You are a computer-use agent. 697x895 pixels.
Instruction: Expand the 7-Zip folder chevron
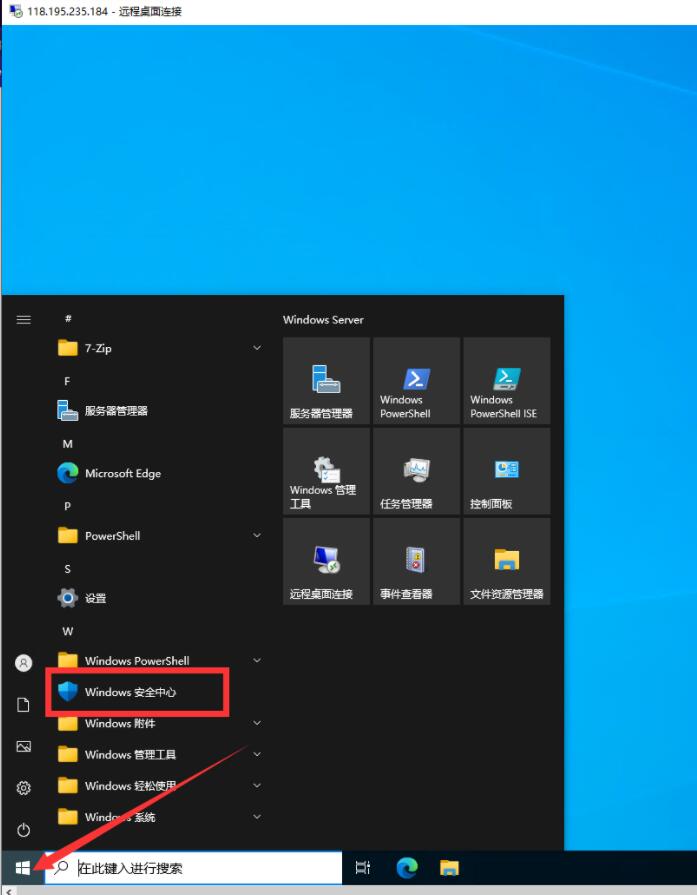257,348
